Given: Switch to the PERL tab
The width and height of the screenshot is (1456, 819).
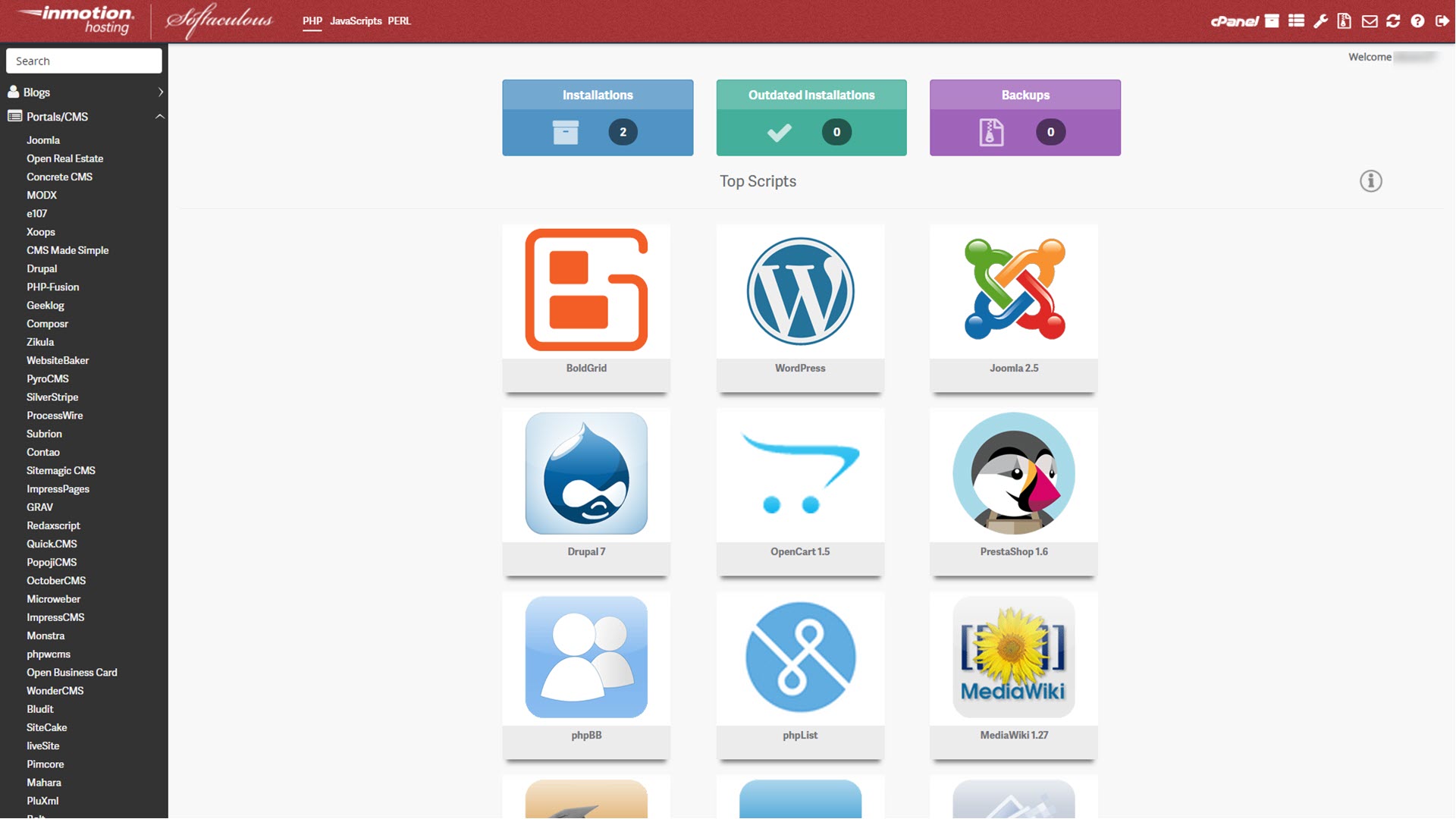Looking at the screenshot, I should click(x=399, y=21).
